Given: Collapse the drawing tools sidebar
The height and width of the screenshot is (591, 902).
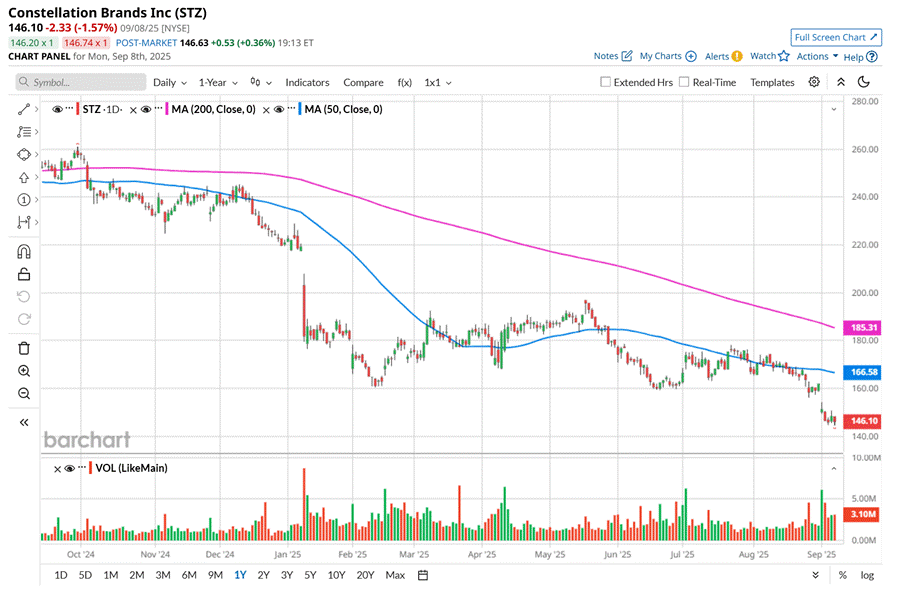Looking at the screenshot, I should click(x=24, y=422).
